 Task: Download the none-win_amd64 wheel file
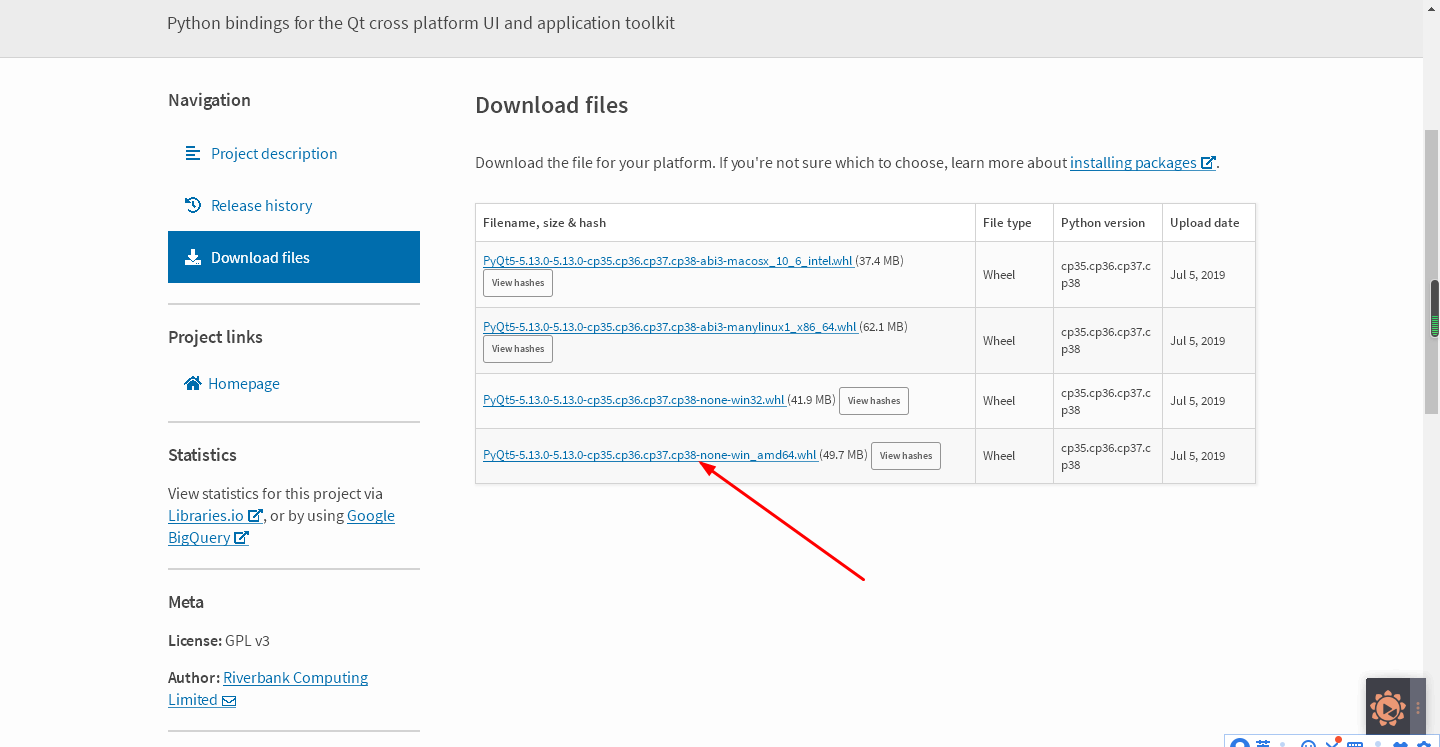click(650, 455)
